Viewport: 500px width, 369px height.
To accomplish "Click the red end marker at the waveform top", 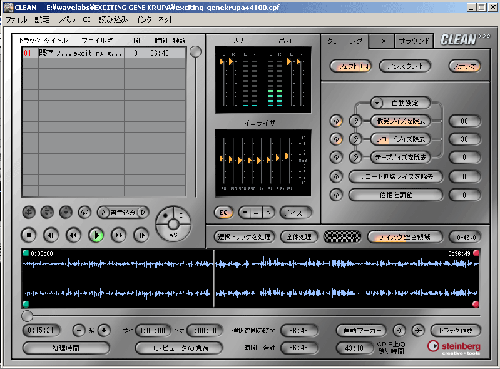I will tap(476, 253).
